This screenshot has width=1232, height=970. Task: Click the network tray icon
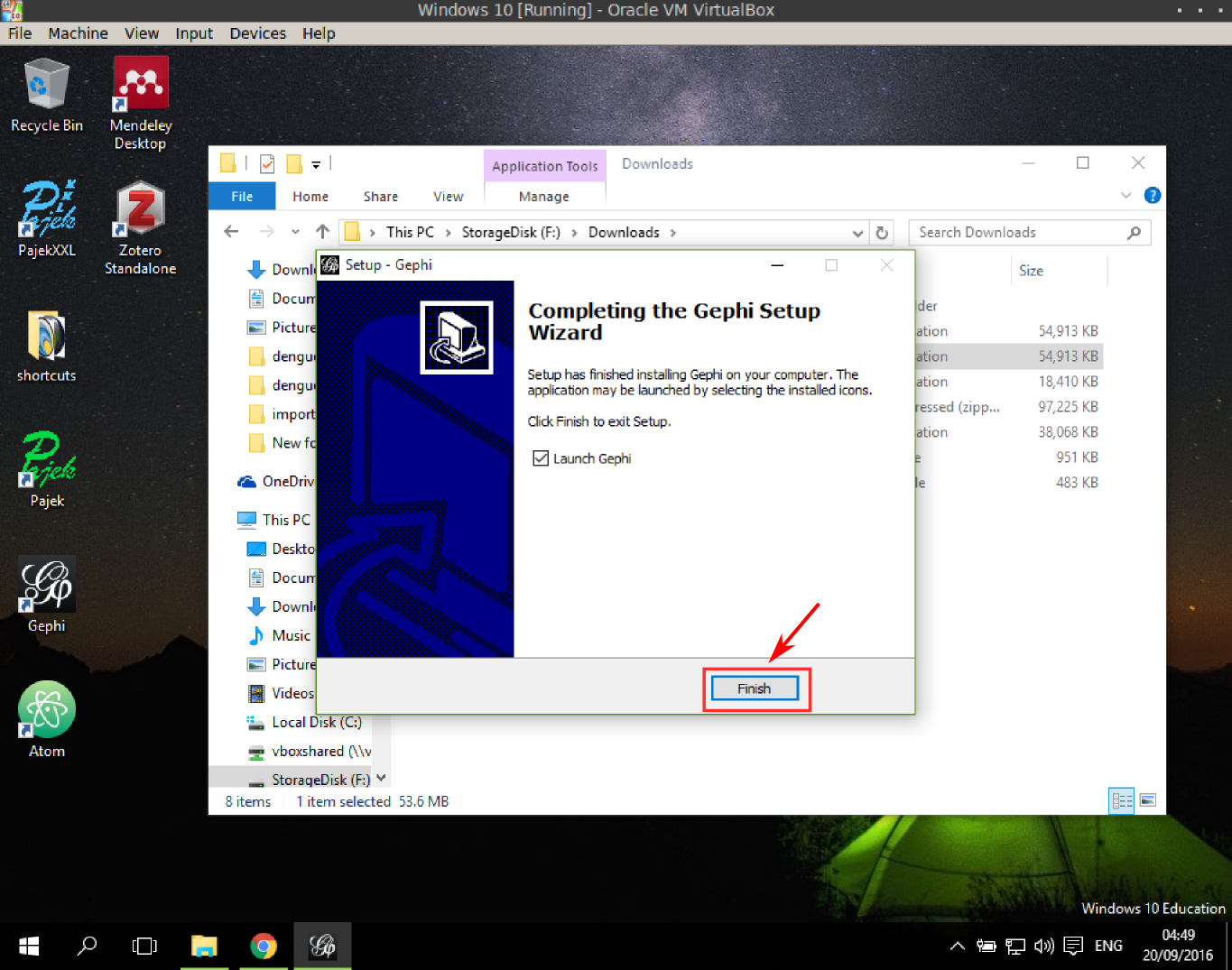(x=1015, y=946)
